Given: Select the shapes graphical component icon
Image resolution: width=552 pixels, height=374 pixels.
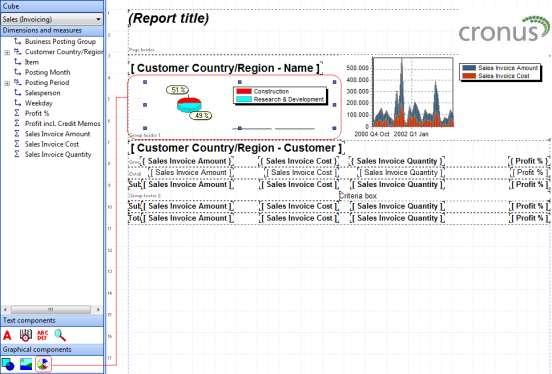Looking at the screenshot, I should (x=8, y=364).
